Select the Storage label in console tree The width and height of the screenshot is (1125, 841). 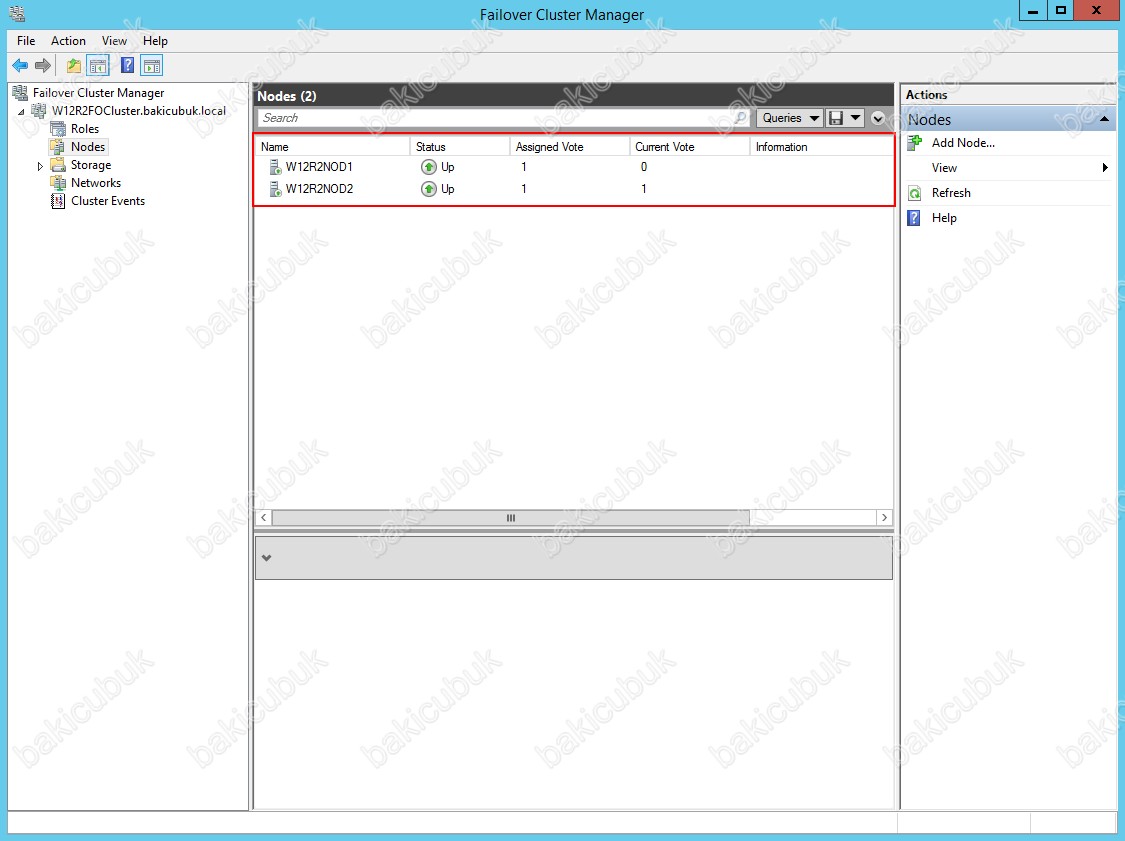pos(90,165)
